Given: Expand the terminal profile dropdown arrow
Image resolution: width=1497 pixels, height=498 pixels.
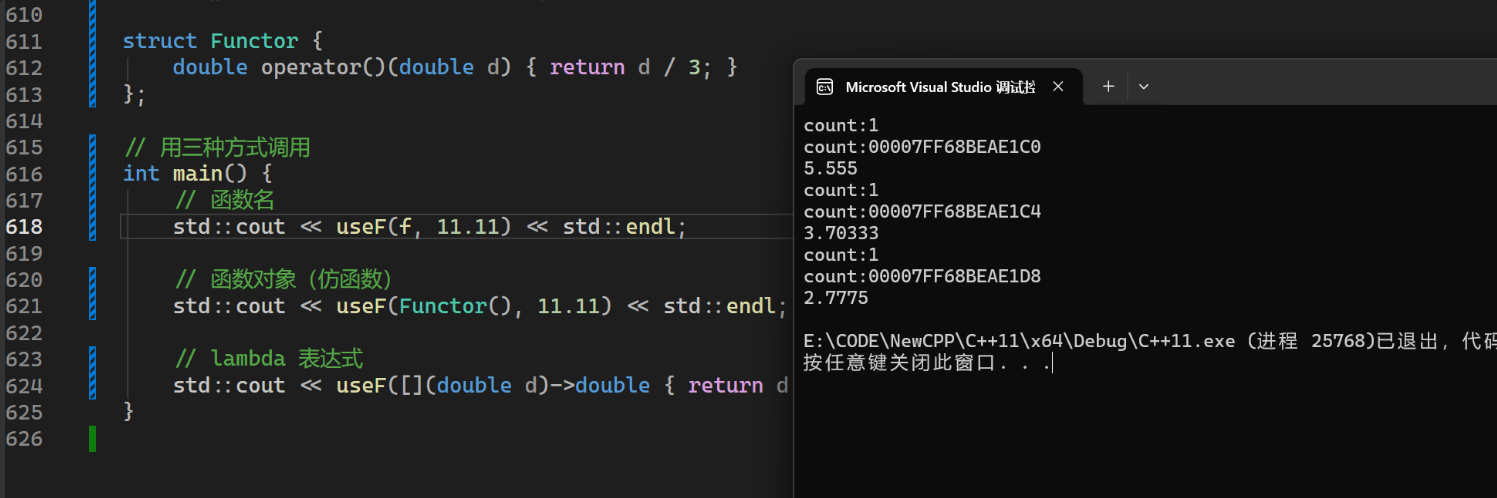Looking at the screenshot, I should point(1144,87).
